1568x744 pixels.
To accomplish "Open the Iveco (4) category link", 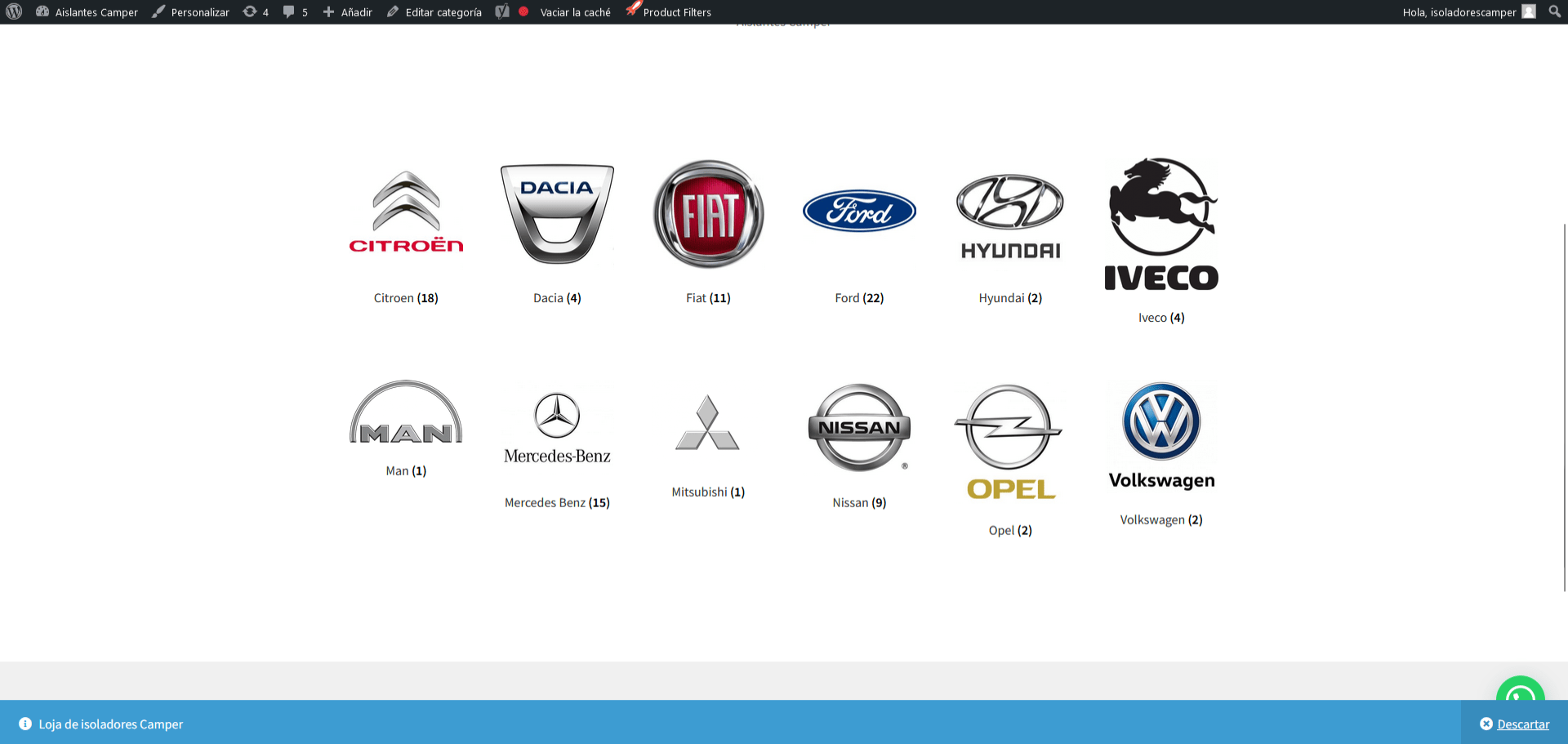I will [1161, 318].
